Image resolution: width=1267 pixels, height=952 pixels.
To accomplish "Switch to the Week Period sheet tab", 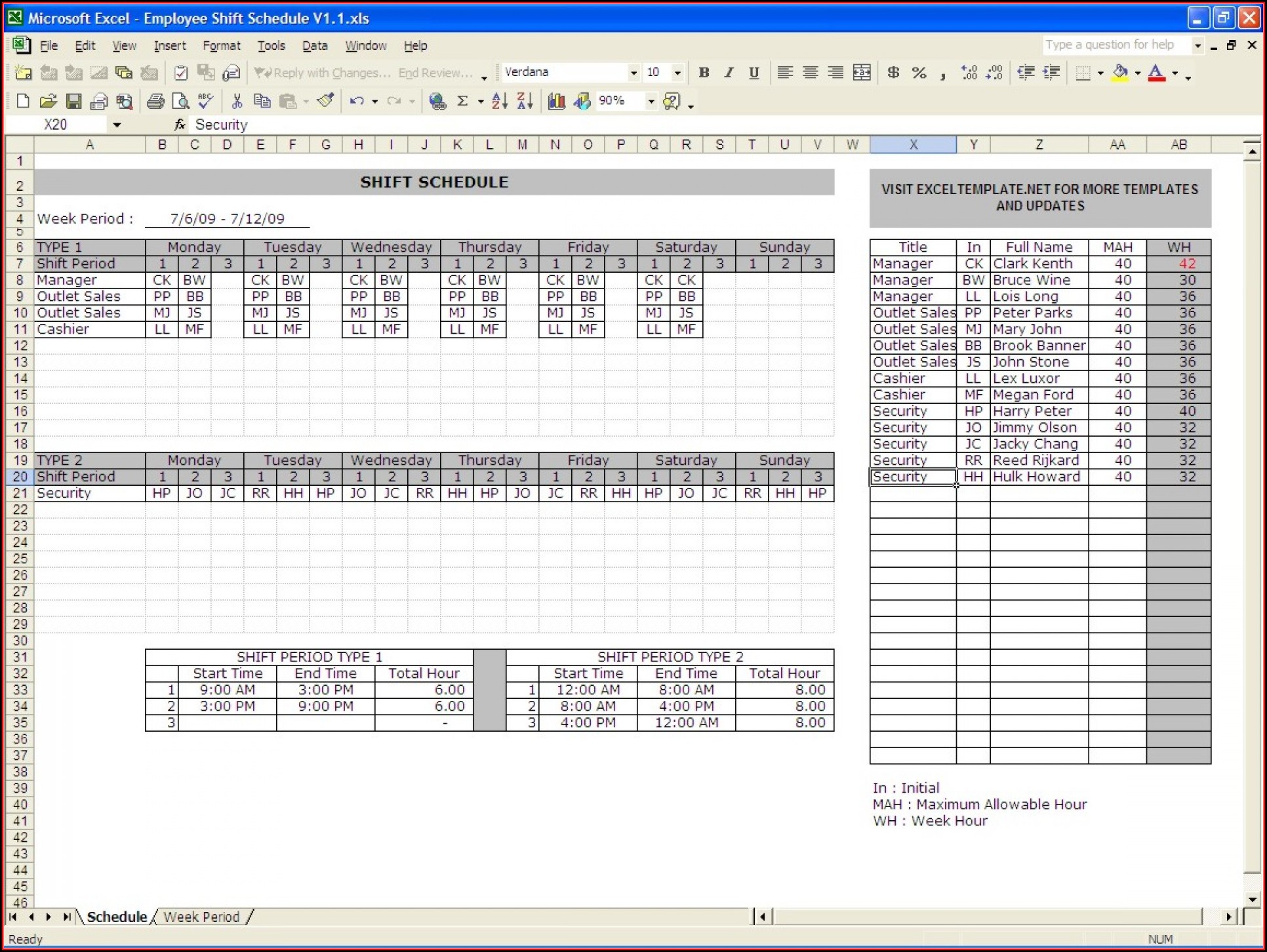I will pos(201,917).
